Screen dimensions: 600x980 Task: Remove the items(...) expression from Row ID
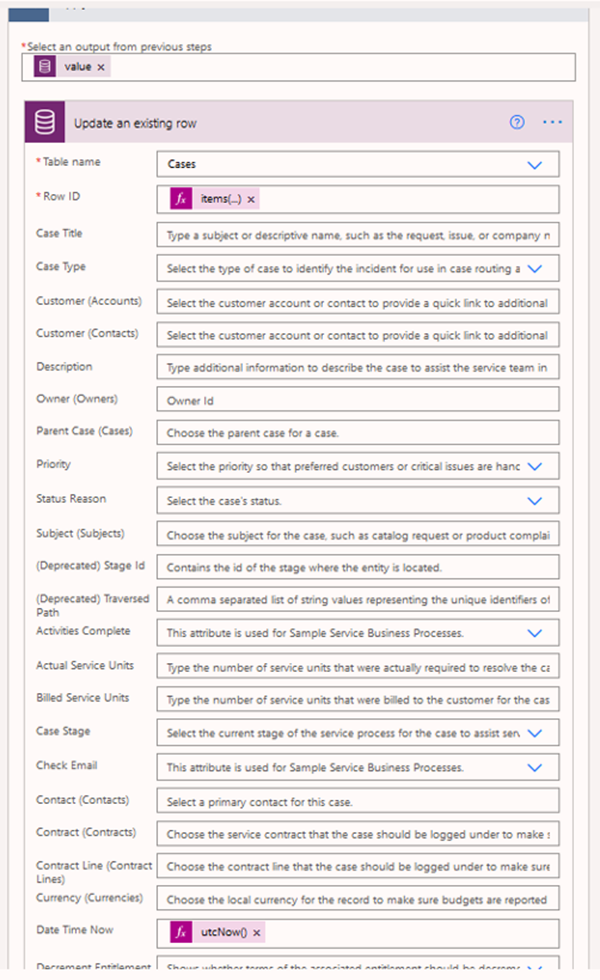click(251, 199)
